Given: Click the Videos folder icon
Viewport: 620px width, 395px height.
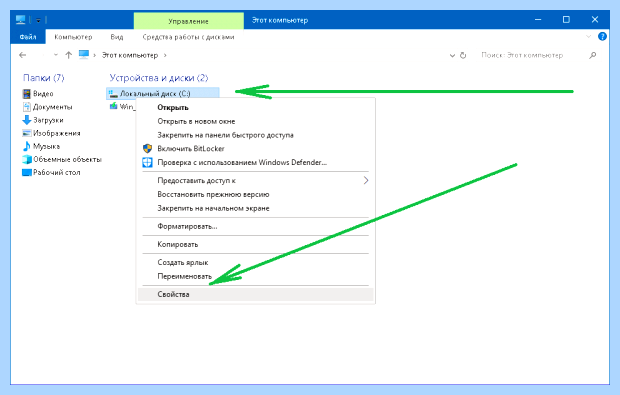Looking at the screenshot, I should pyautogui.click(x=26, y=94).
